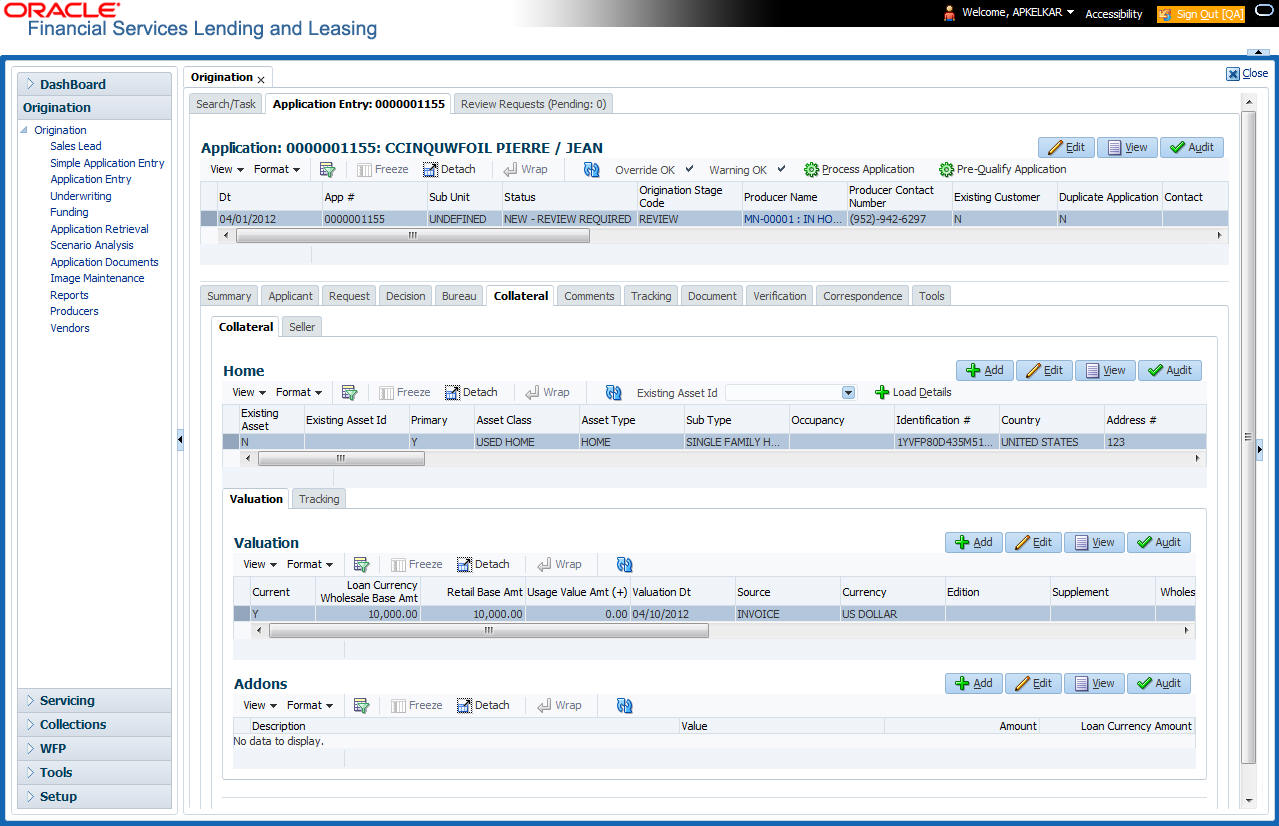Open the Format menu in Application toolbar

click(277, 170)
